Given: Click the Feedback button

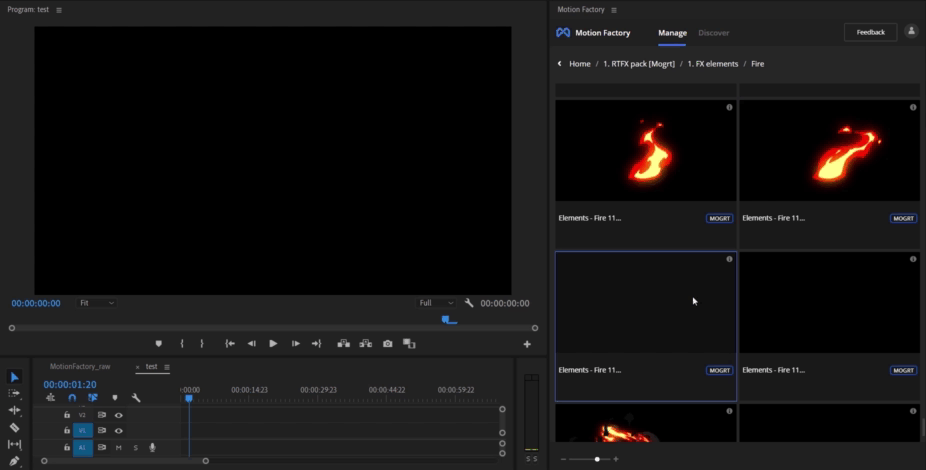Looking at the screenshot, I should pyautogui.click(x=870, y=32).
